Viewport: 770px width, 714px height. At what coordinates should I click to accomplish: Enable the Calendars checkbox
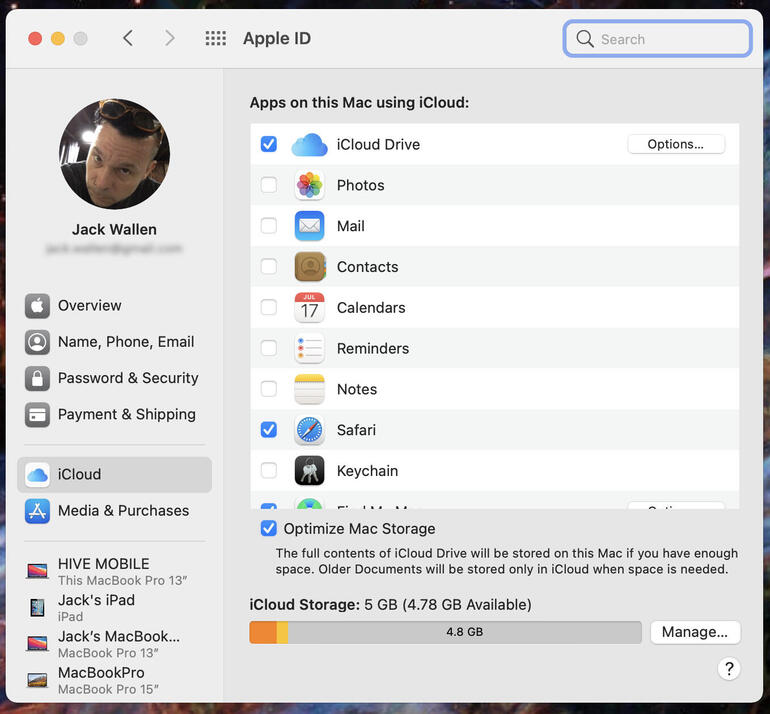click(269, 307)
